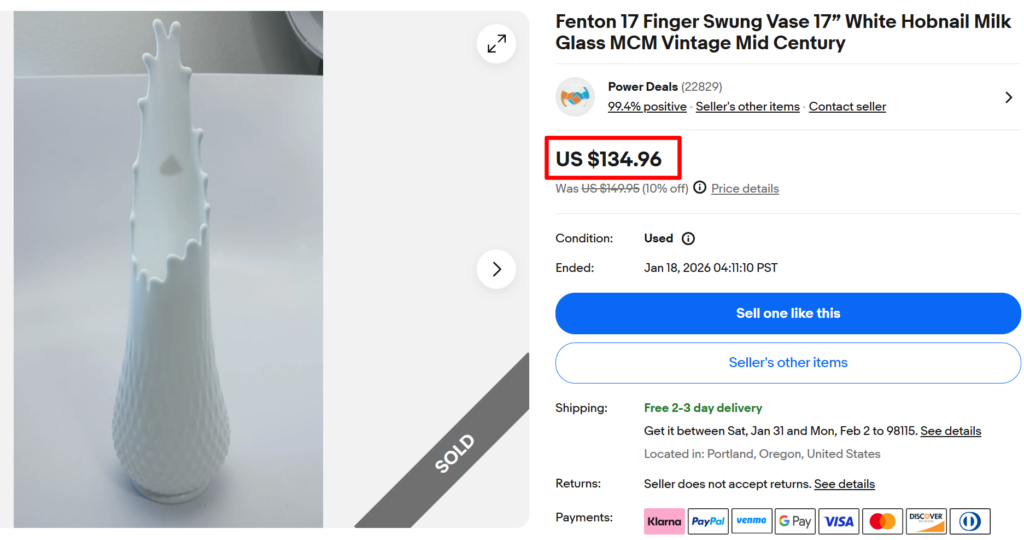This screenshot has height=540, width=1024.
Task: Click info icon beside Price details
Action: click(x=700, y=188)
